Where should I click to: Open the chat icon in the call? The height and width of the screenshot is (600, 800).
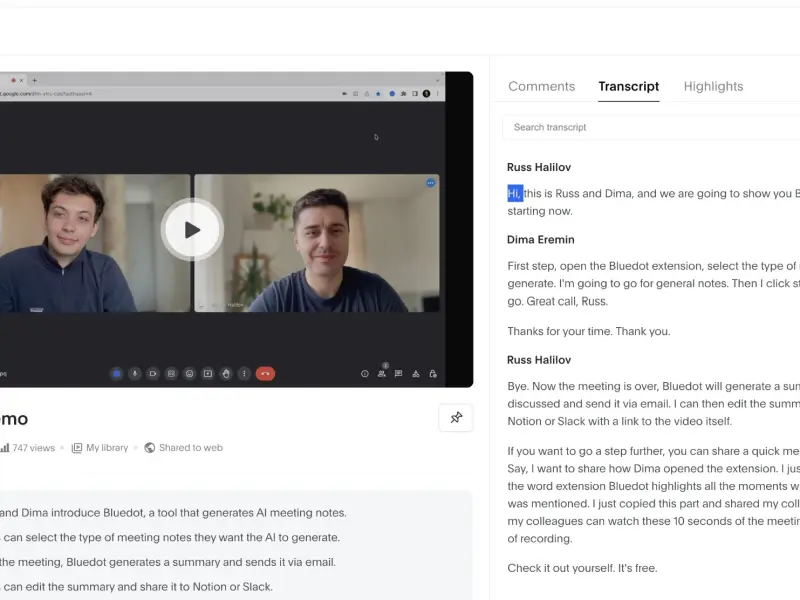(398, 373)
